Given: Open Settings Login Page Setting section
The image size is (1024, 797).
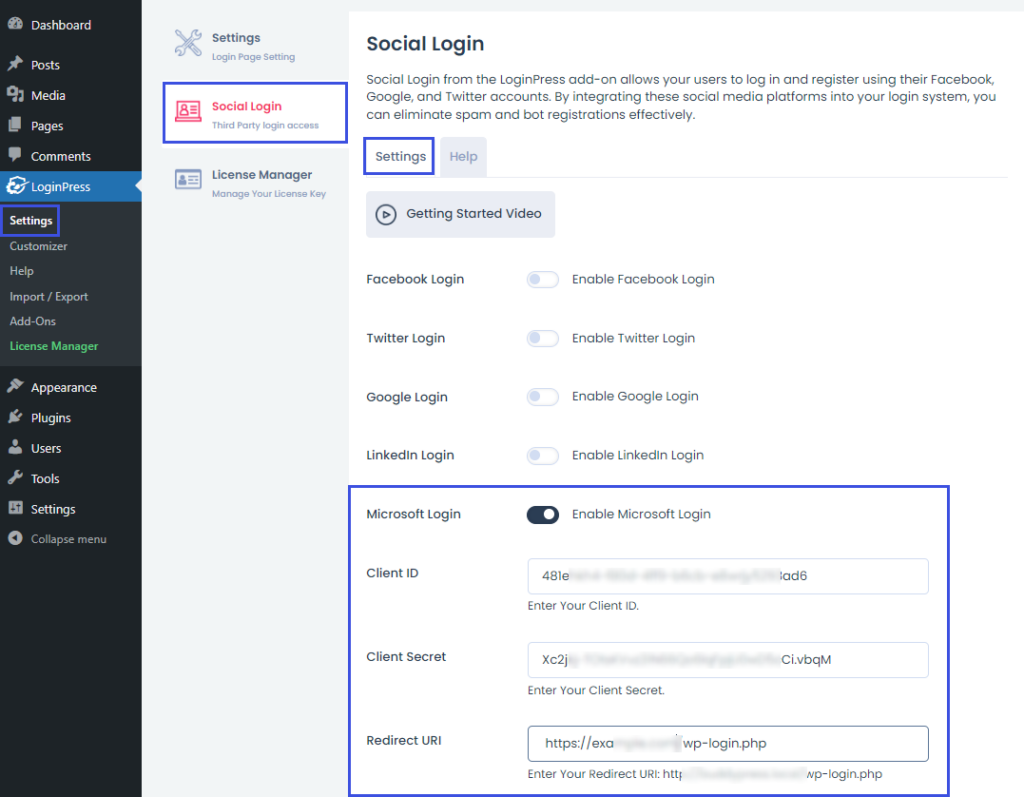Looking at the screenshot, I should (255, 45).
